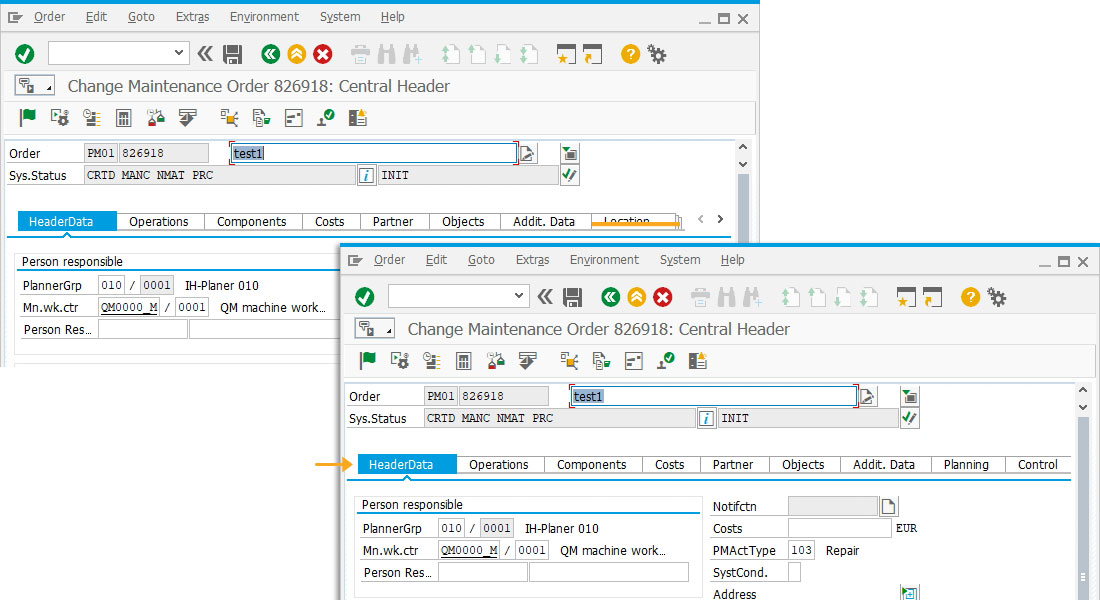Click the Print icon in the front window

[700, 297]
